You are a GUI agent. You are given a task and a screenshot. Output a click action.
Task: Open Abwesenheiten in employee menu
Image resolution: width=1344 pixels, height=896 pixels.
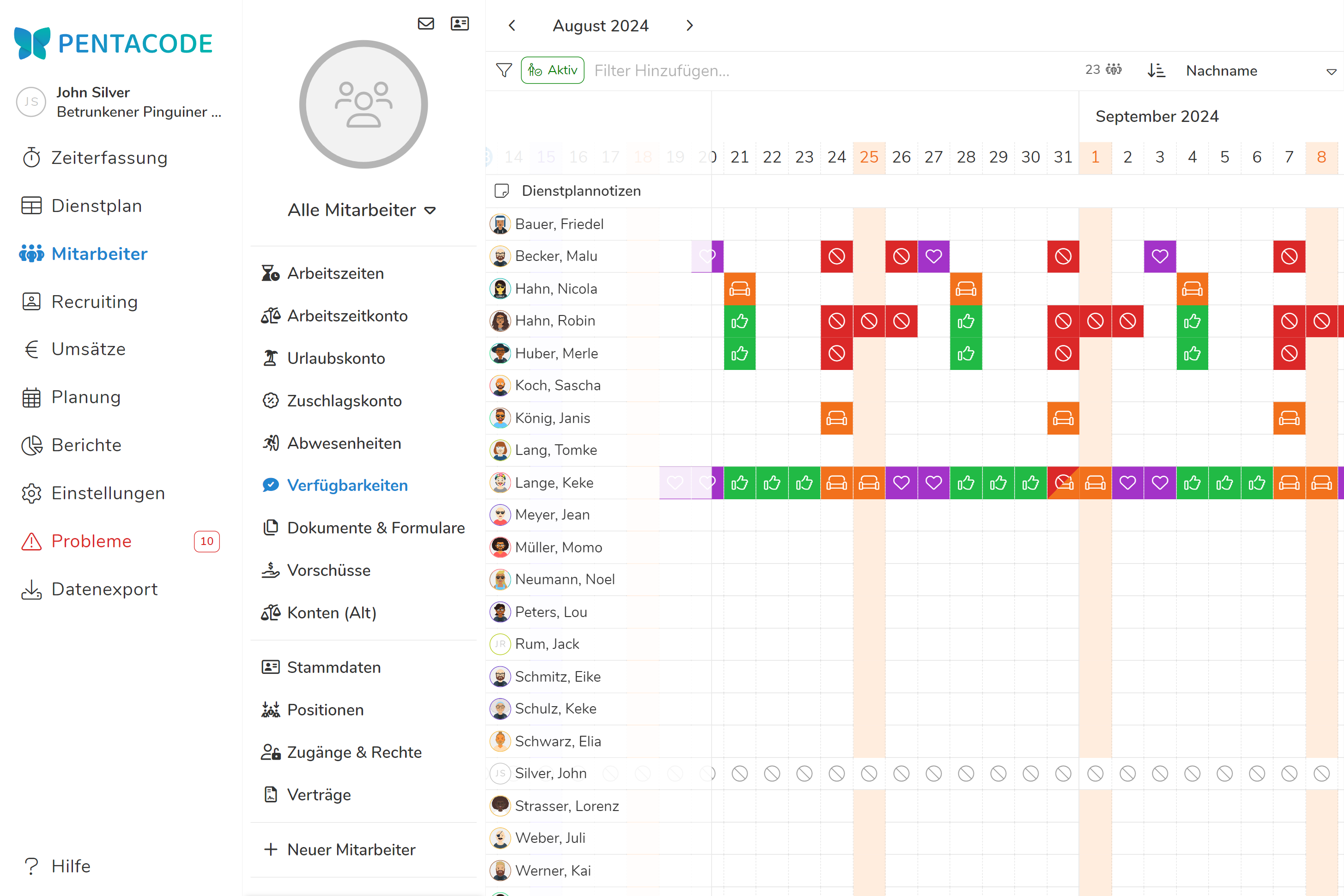tap(344, 443)
